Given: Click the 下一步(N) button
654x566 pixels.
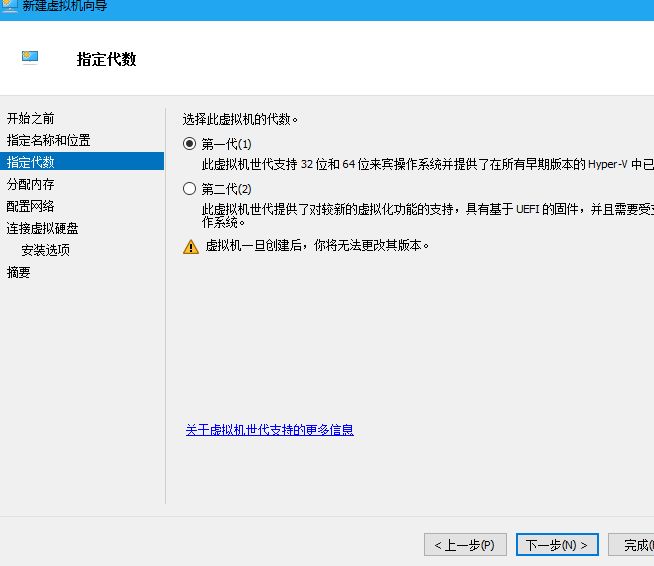Looking at the screenshot, I should point(557,545).
